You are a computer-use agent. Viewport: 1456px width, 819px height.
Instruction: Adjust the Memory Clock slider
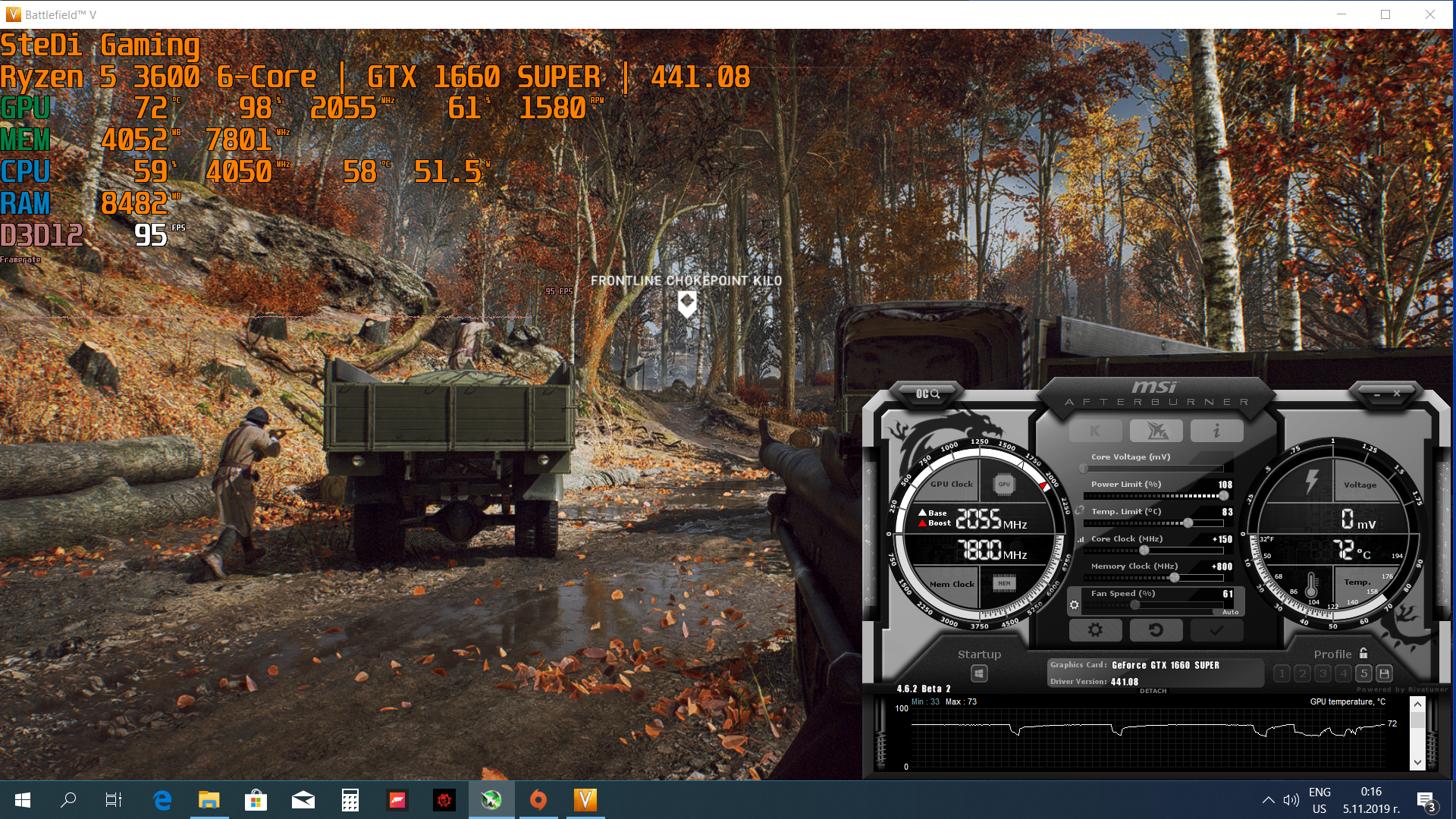(1153, 578)
